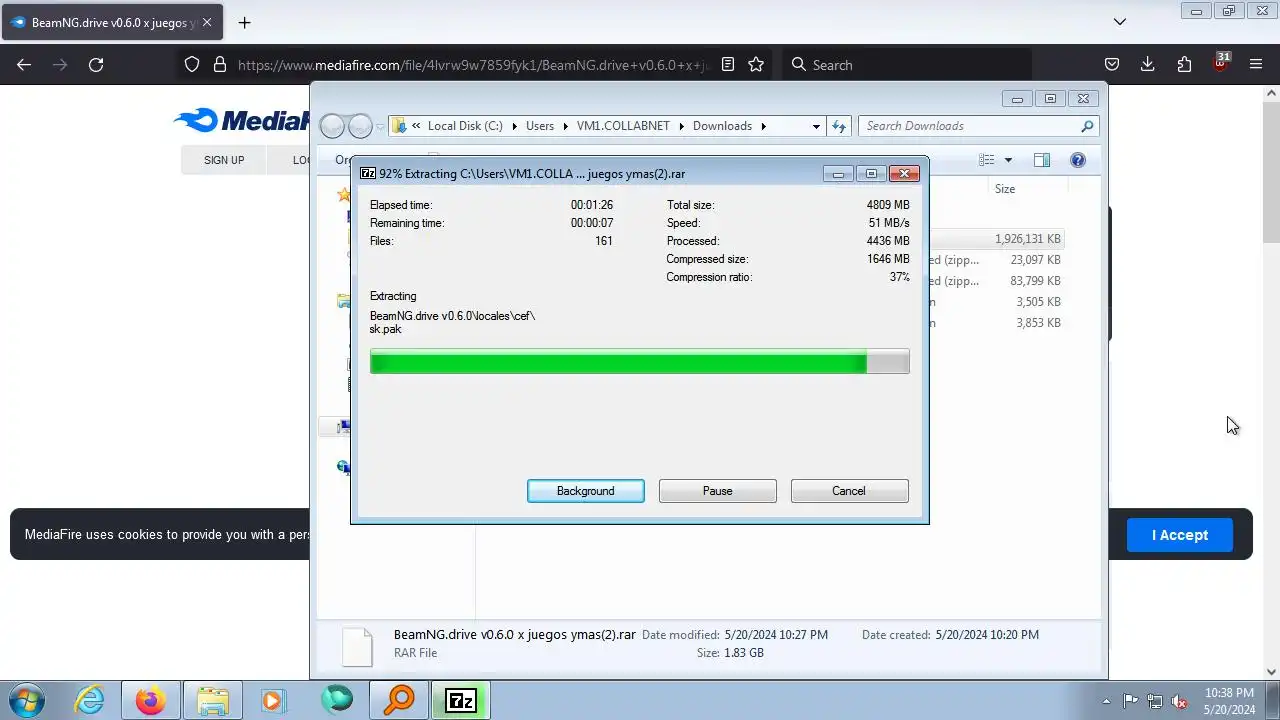Screen dimensions: 1280x720
Task: Select the 3,505 KB file row
Action: click(996, 302)
